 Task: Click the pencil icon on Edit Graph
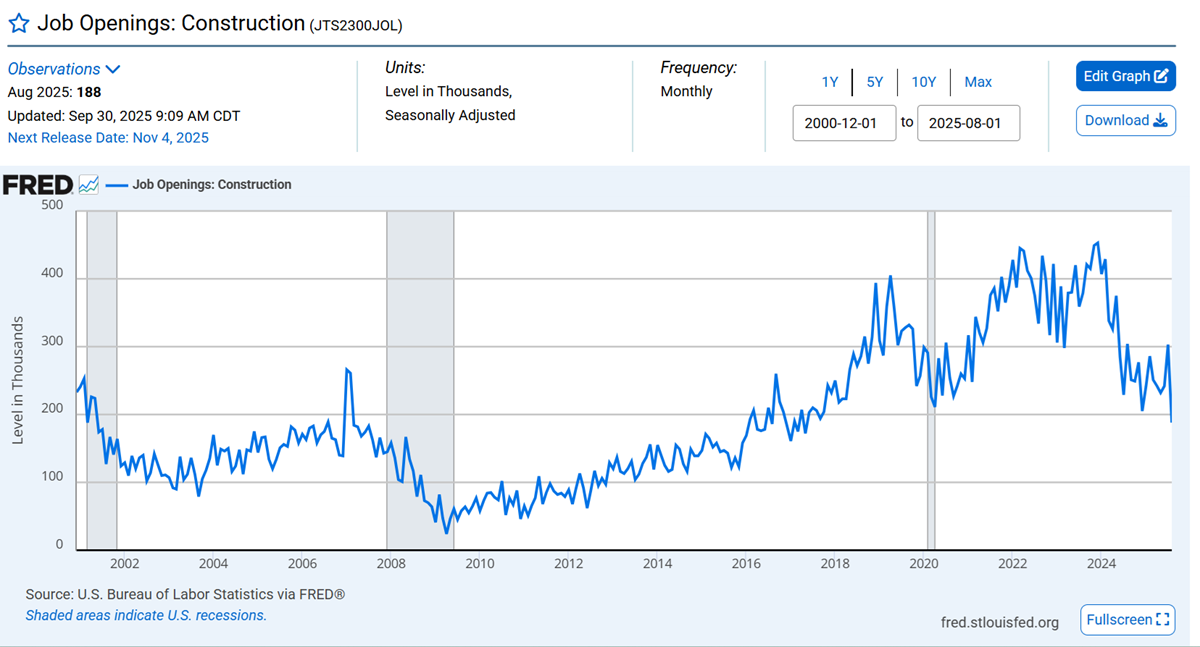pyautogui.click(x=1161, y=76)
